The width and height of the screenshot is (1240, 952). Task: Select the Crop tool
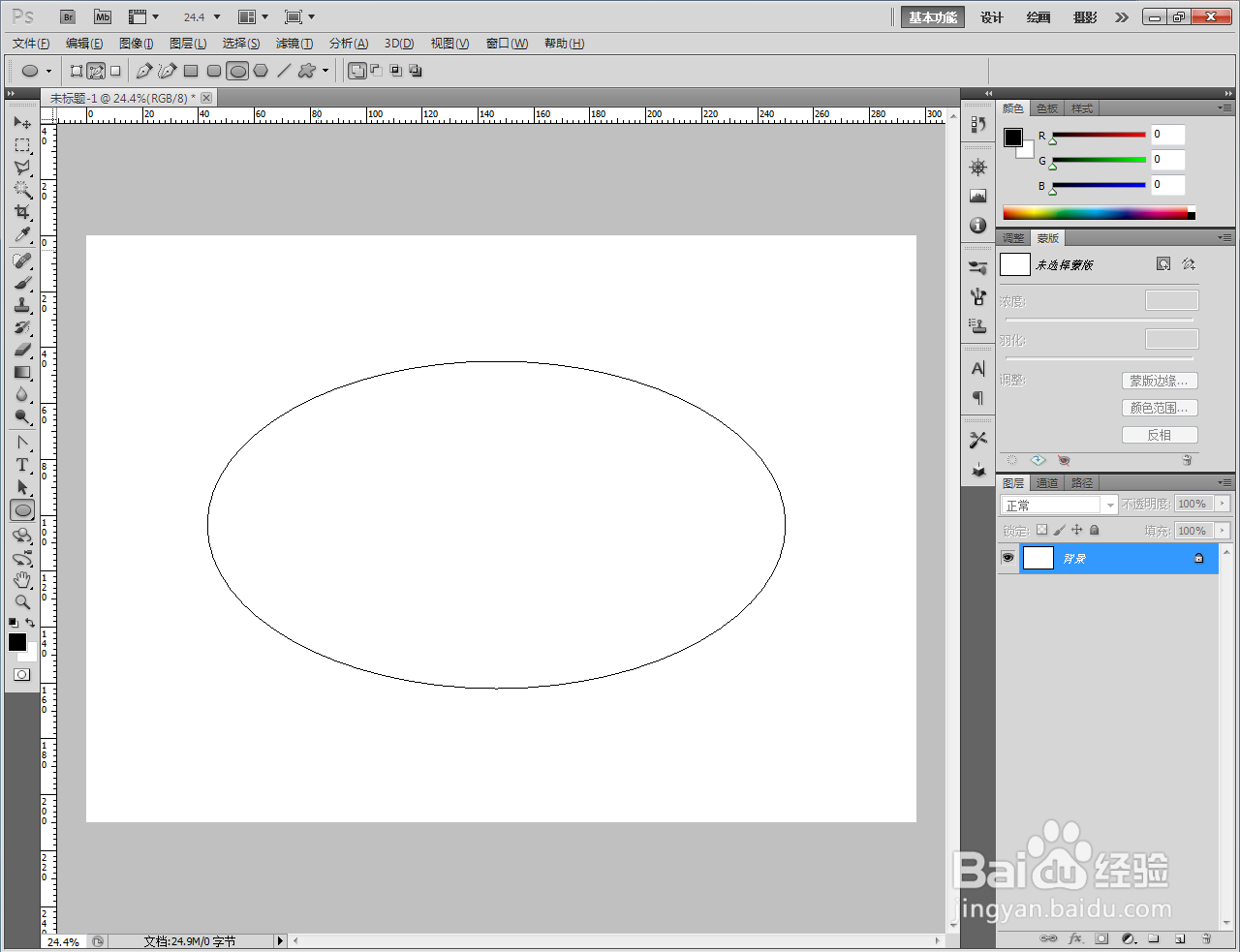click(22, 212)
